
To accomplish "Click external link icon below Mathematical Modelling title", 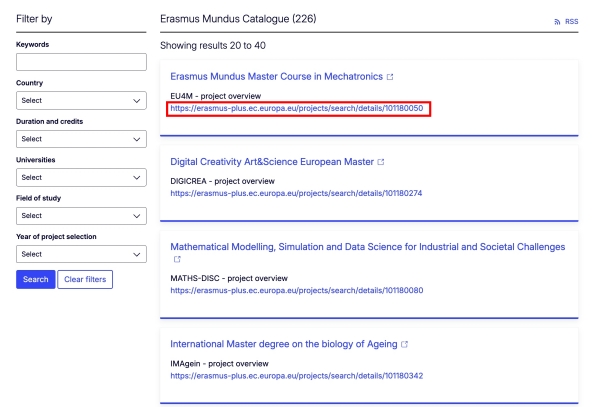I will pyautogui.click(x=177, y=260).
